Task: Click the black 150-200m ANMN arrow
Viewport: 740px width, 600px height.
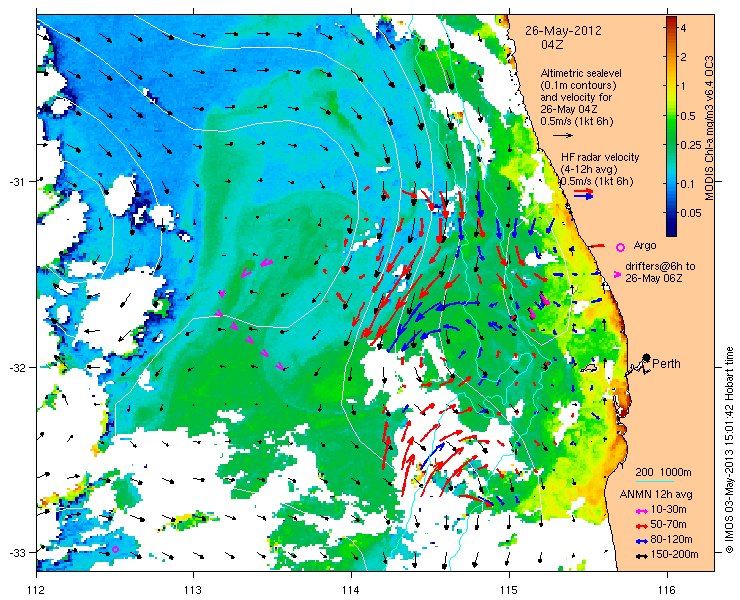Action: tap(641, 556)
